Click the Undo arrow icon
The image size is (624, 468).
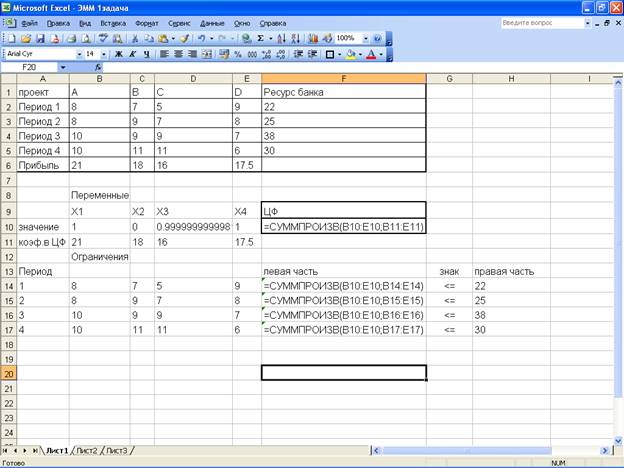click(x=203, y=38)
